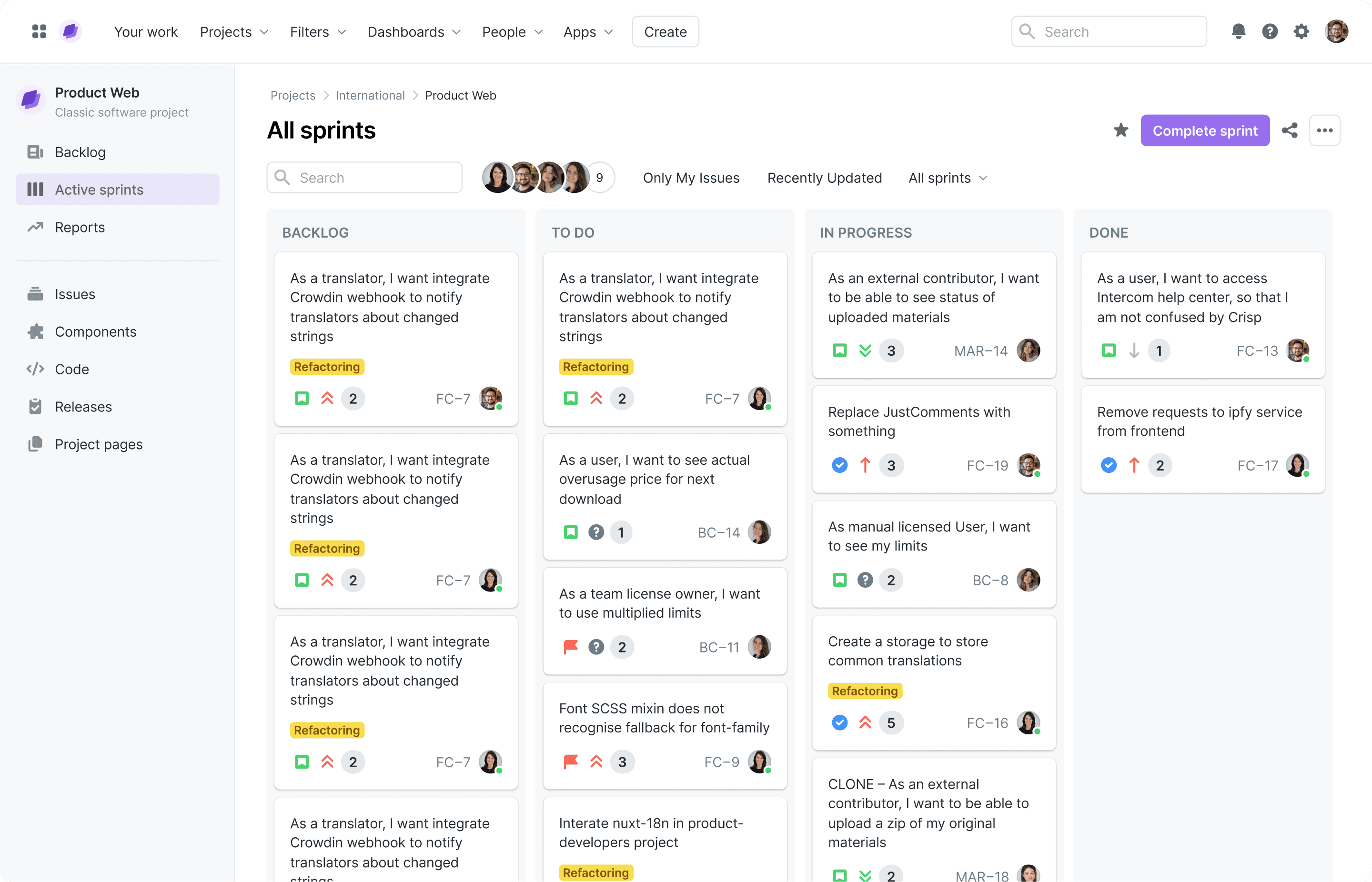This screenshot has width=1372, height=882.
Task: Open Backlog in the sidebar
Action: pyautogui.click(x=80, y=152)
